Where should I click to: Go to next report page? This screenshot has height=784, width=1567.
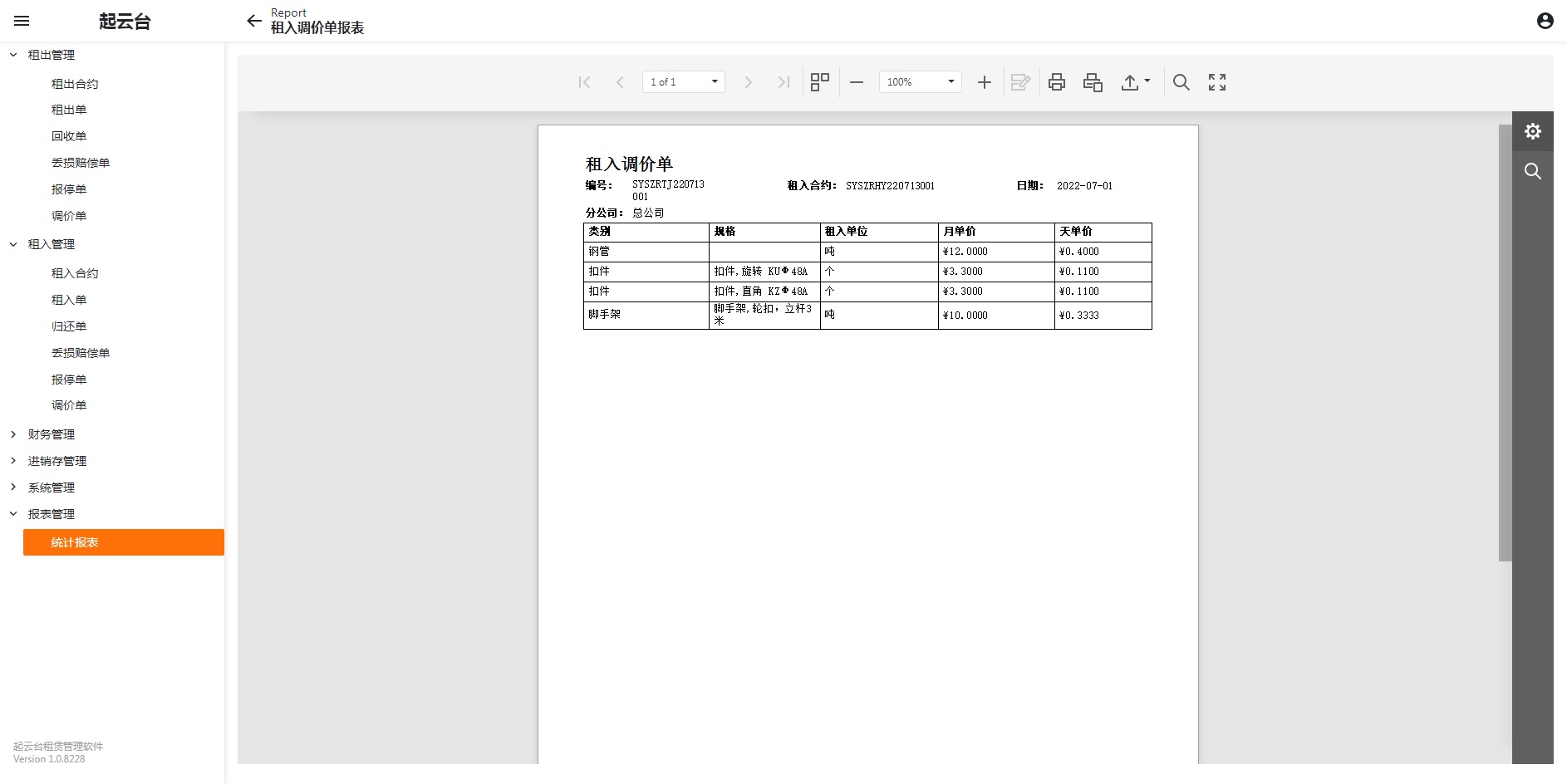[748, 82]
